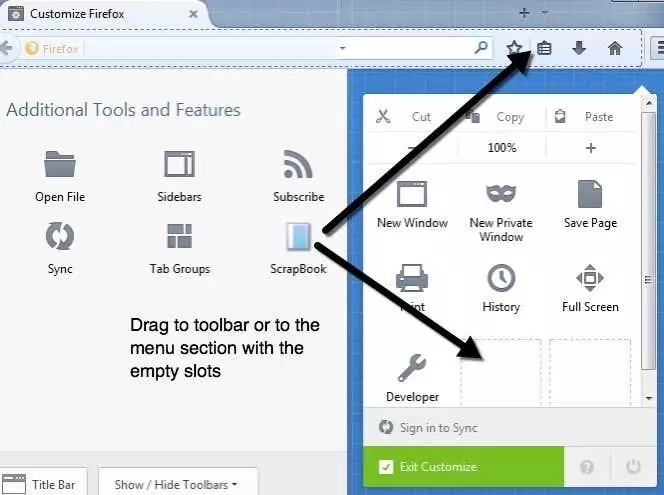
Task: Click the Downloads arrow icon
Action: tap(579, 48)
